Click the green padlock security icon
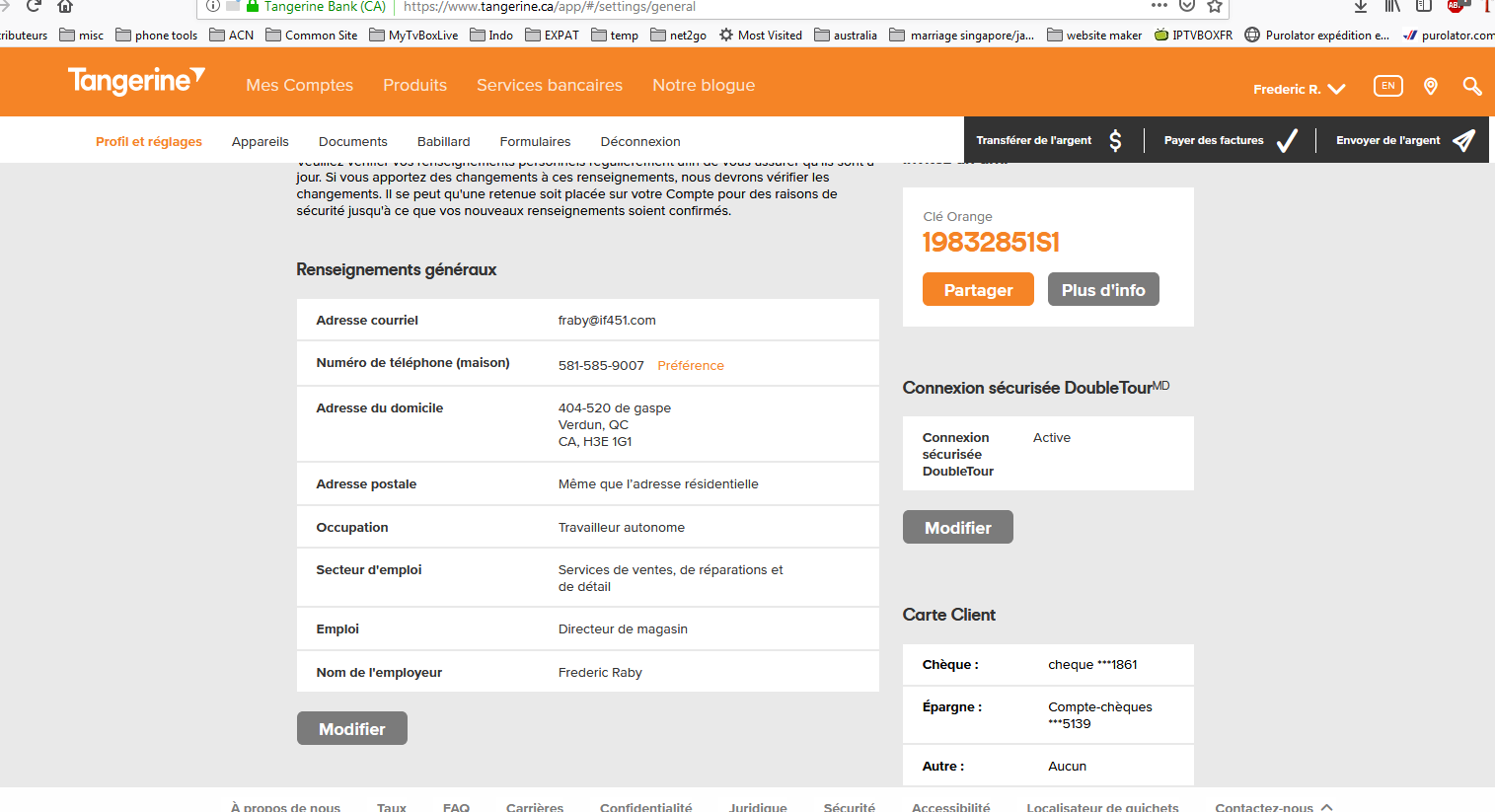 click(253, 6)
